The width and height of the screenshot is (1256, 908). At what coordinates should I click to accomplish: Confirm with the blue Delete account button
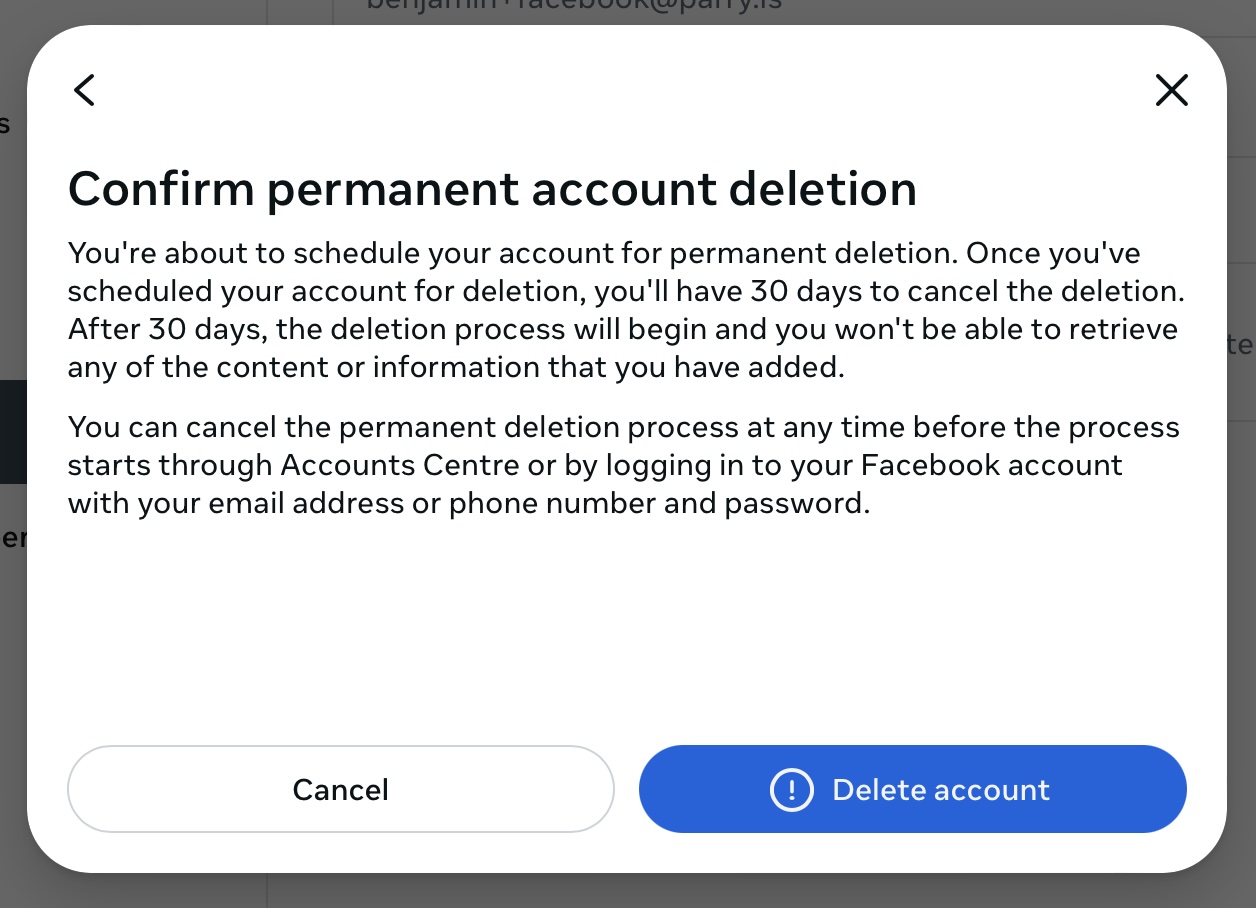coord(912,789)
